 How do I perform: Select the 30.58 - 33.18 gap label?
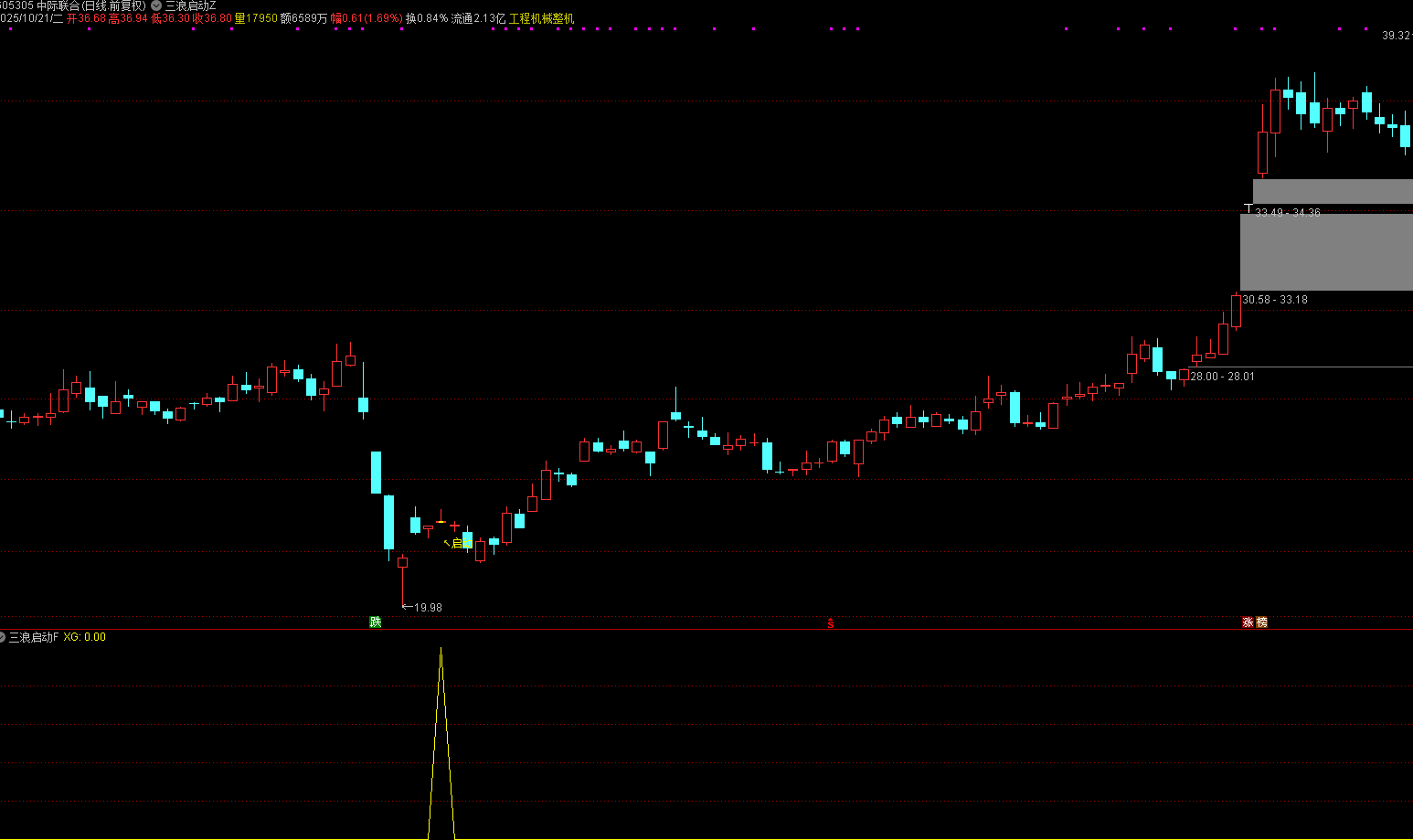point(1274,300)
